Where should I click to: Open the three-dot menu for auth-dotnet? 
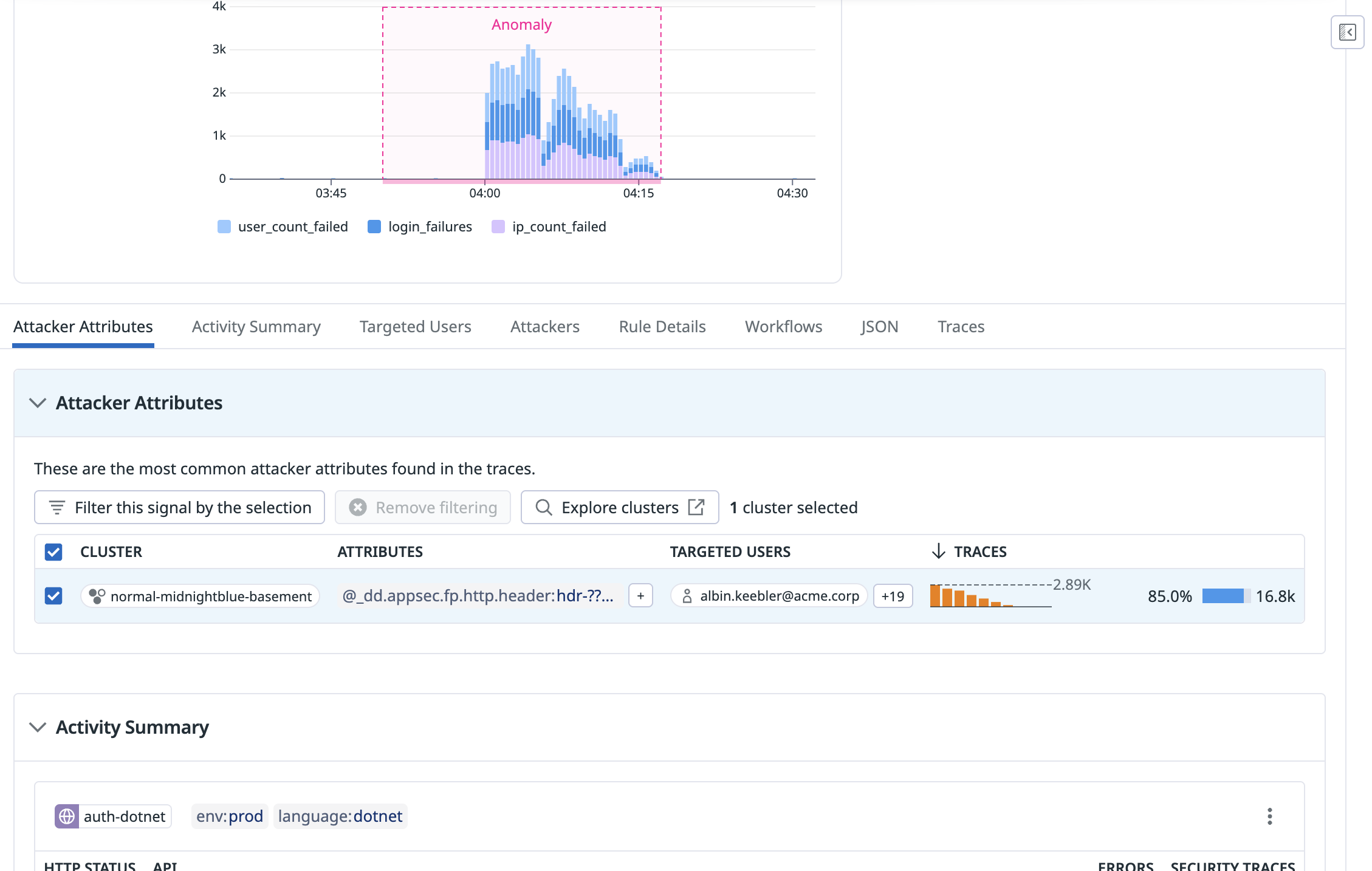(x=1269, y=816)
